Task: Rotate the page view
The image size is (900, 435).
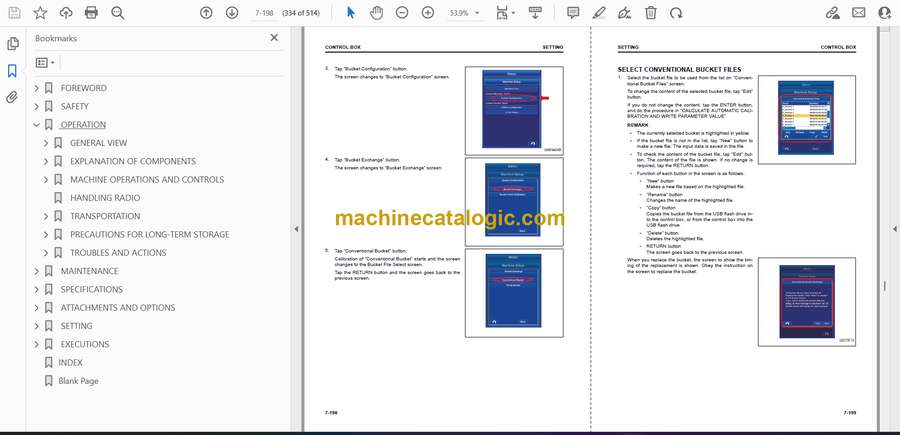Action: click(676, 13)
